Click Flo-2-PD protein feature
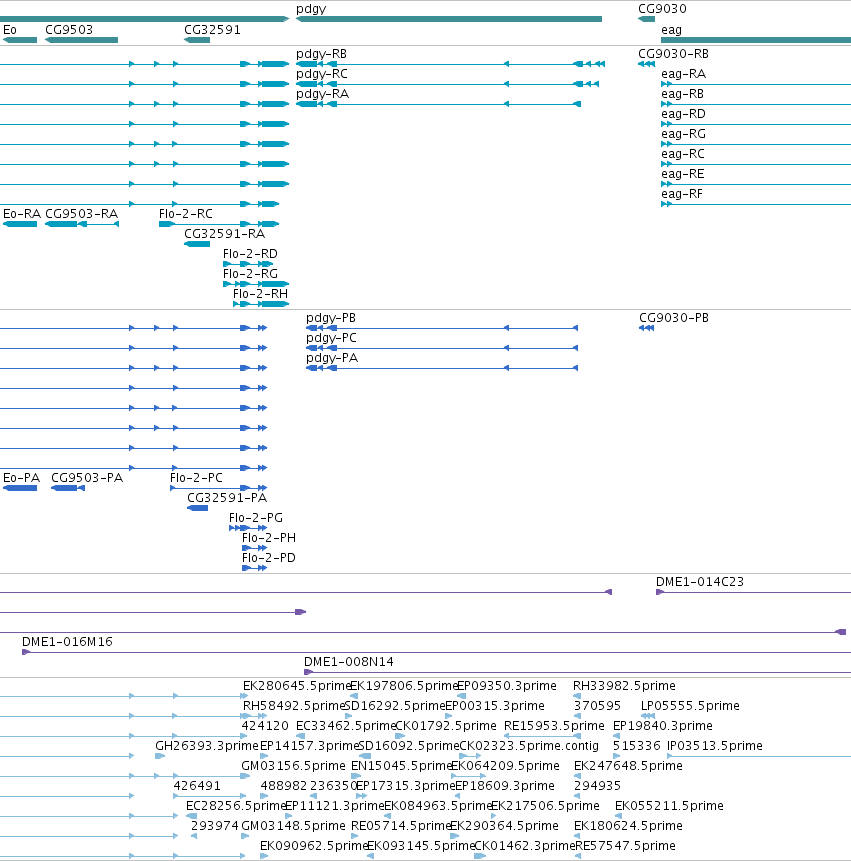Viewport: 851px width, 861px height. coord(255,568)
